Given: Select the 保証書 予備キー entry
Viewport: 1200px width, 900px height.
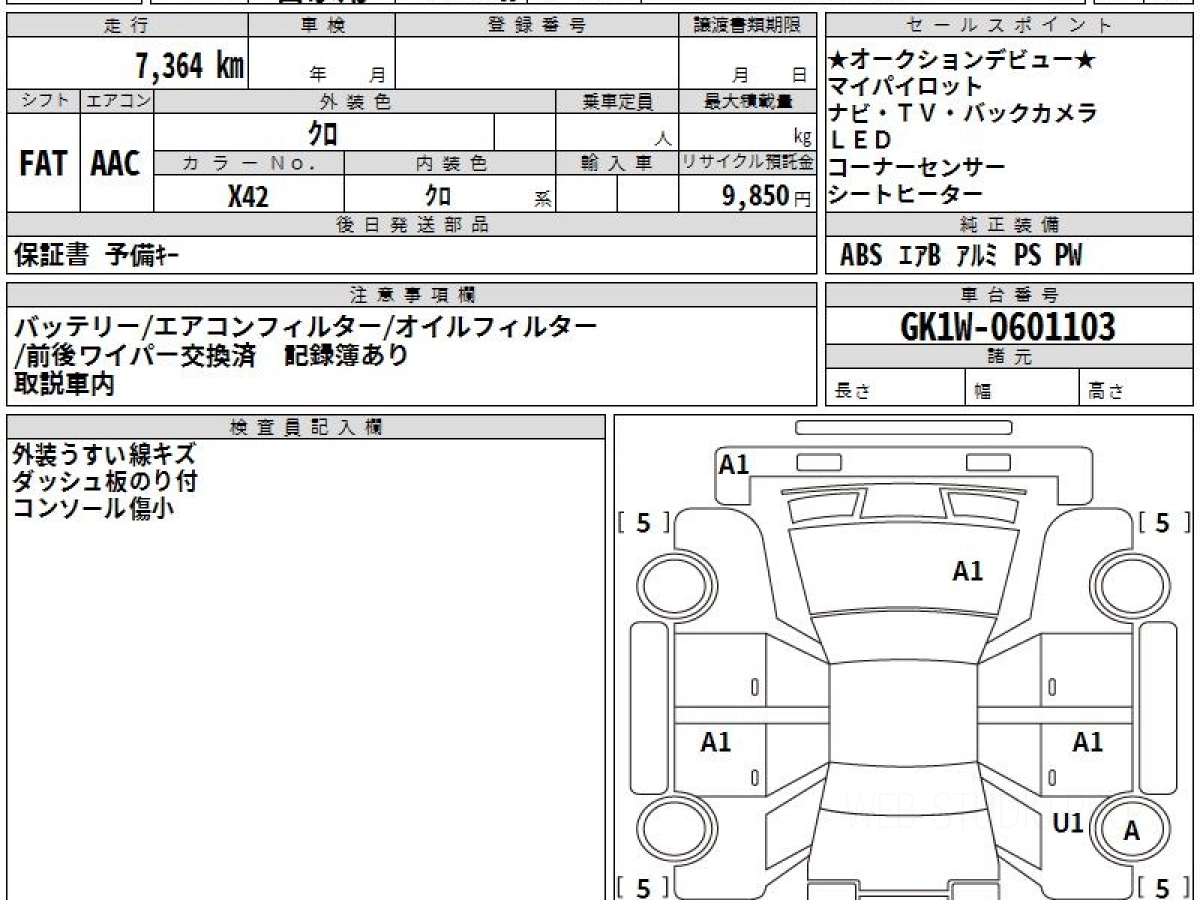Looking at the screenshot, I should (x=96, y=256).
